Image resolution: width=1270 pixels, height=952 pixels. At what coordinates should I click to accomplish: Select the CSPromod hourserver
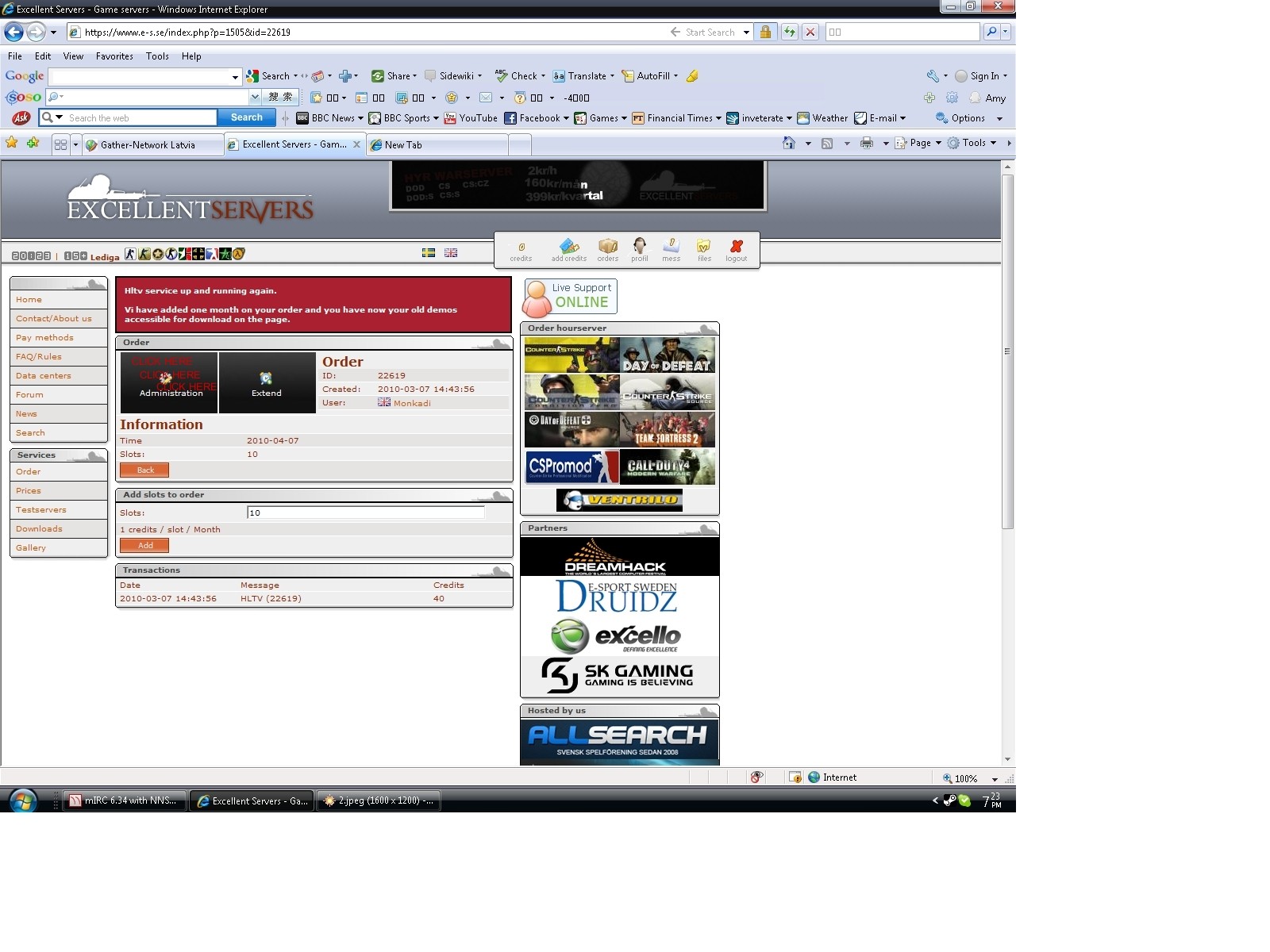[571, 467]
